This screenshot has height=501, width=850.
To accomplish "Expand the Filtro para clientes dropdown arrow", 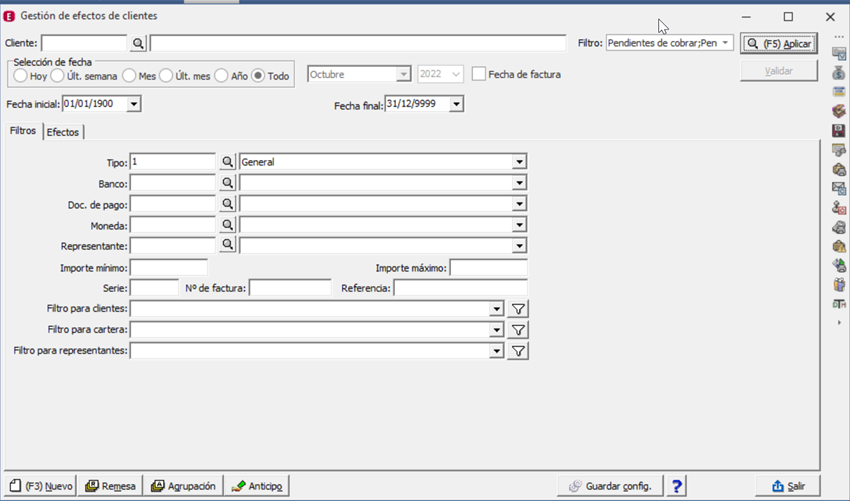I will [x=497, y=309].
